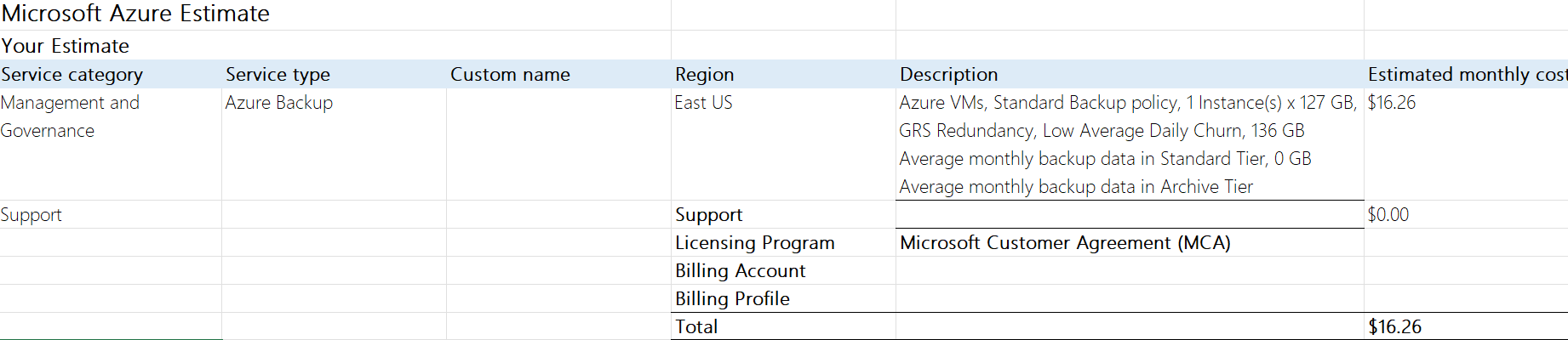Viewport: 1568px width, 340px height.
Task: Click the empty description cell beside Billing Profile
Action: click(1130, 298)
